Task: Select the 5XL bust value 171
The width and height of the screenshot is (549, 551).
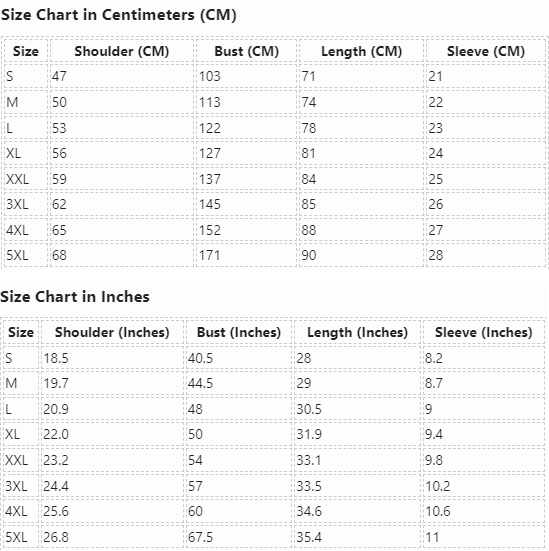Action: 246,255
